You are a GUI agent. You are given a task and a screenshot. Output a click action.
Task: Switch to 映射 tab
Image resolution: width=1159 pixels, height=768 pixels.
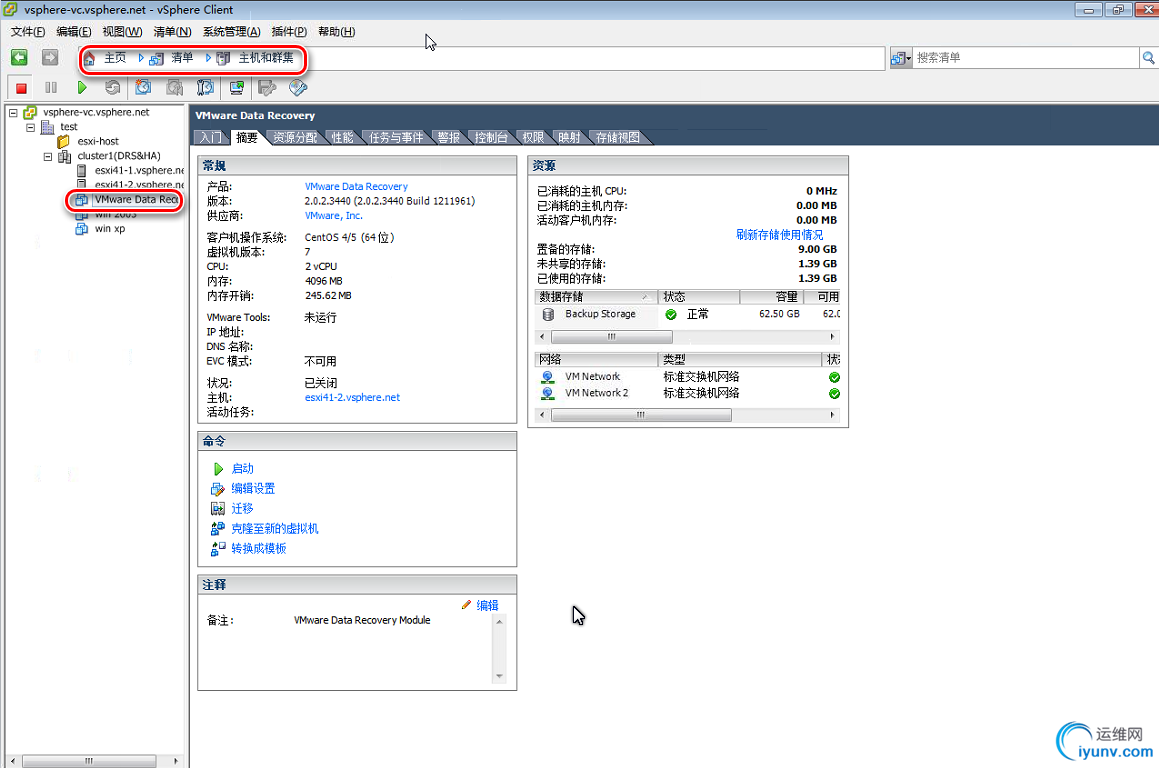pyautogui.click(x=569, y=137)
